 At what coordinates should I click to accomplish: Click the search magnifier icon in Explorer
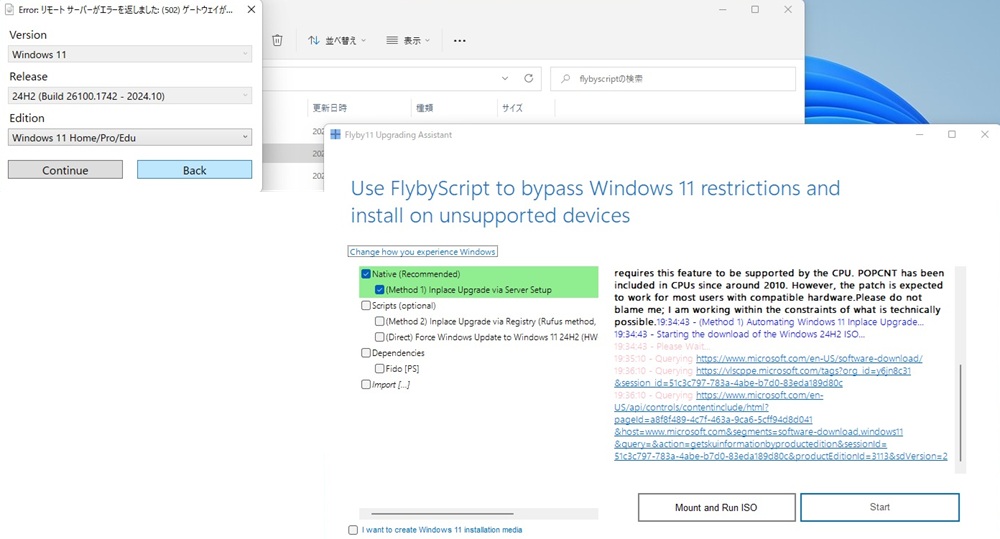click(x=566, y=78)
